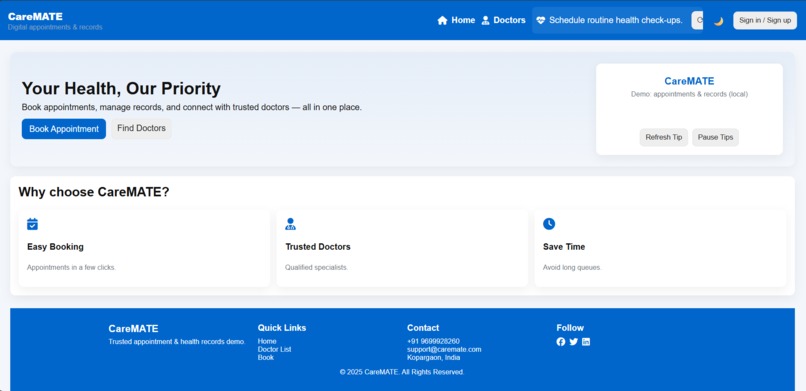Click the 'Why choose CareMATE?' heading
This screenshot has width=806, height=391.
click(94, 192)
